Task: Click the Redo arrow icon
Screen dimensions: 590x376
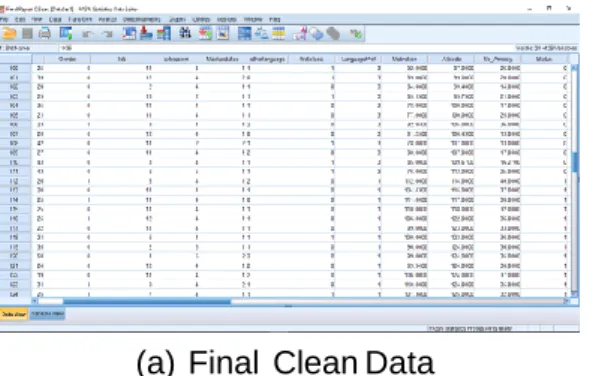Action: tap(108, 34)
